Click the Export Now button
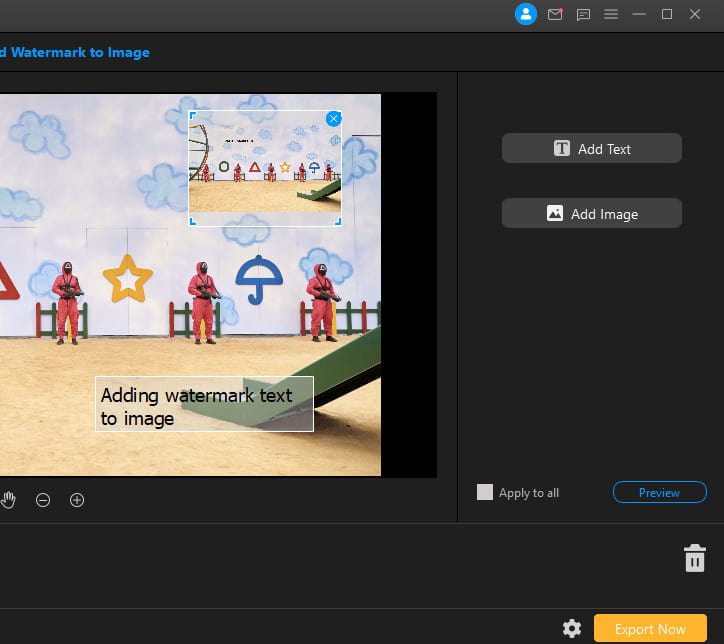Image resolution: width=724 pixels, height=644 pixels. [650, 628]
